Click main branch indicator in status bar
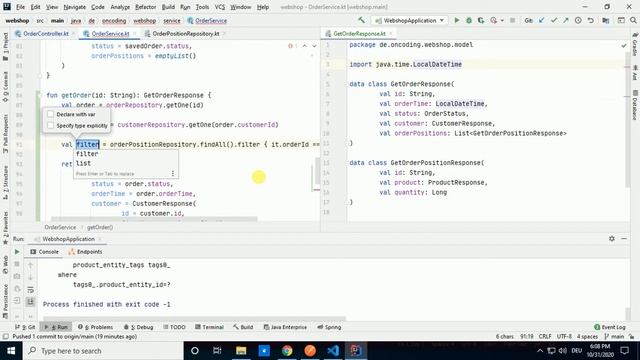This screenshot has height=360, width=640. tap(614, 337)
